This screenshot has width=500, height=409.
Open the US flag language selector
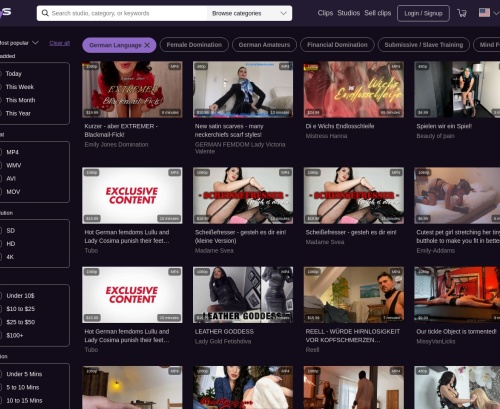pyautogui.click(x=484, y=13)
